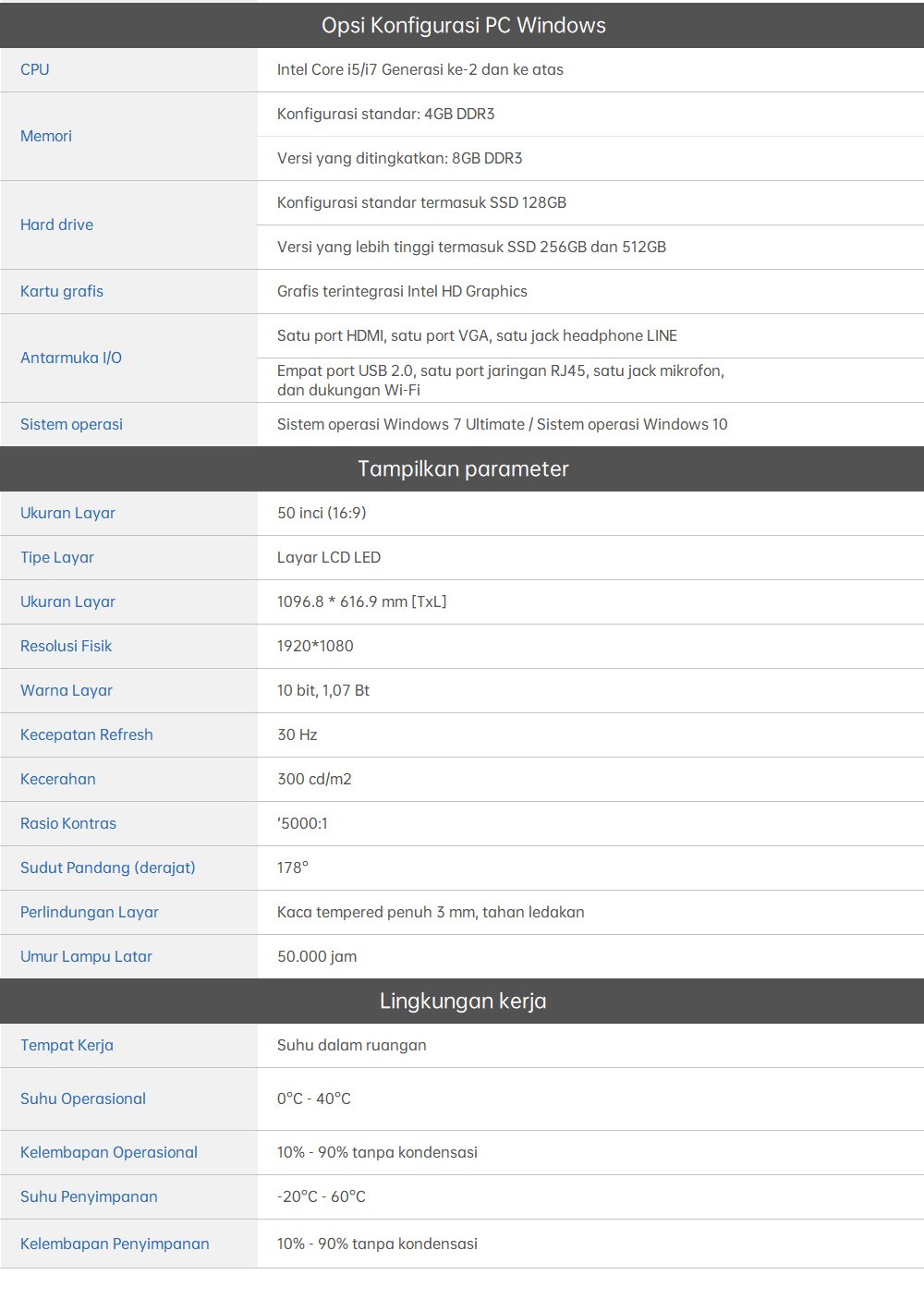Viewport: 924px width, 1299px height.
Task: Click the Tipe Layar label
Action: click(57, 557)
